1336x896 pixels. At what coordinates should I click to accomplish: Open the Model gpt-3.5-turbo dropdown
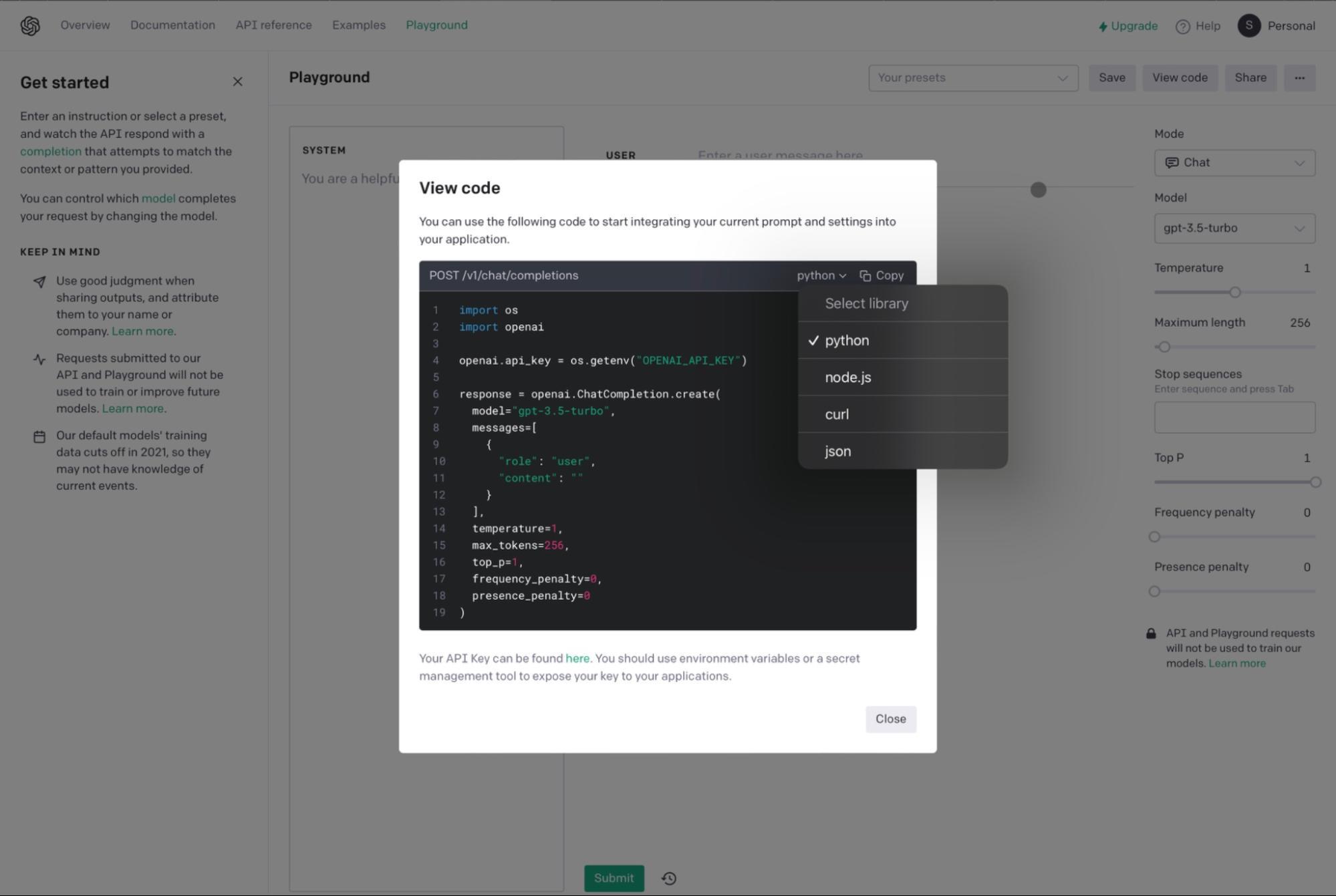point(1234,228)
